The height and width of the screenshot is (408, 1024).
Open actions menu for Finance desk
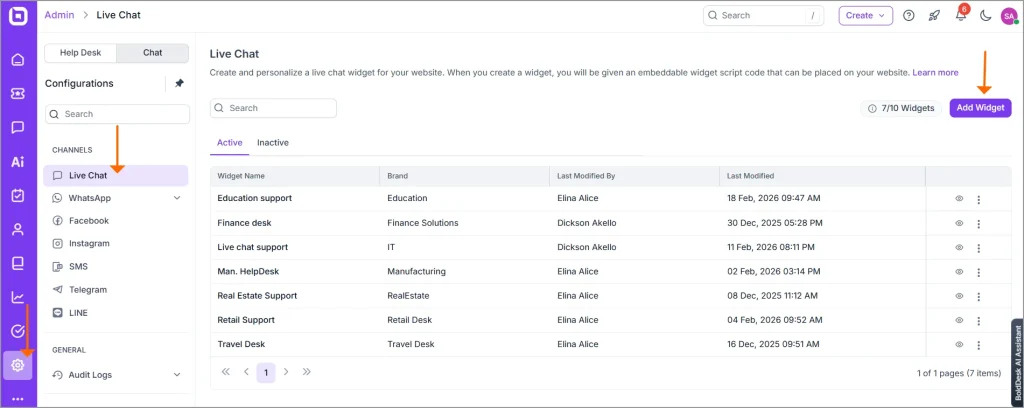[978, 224]
